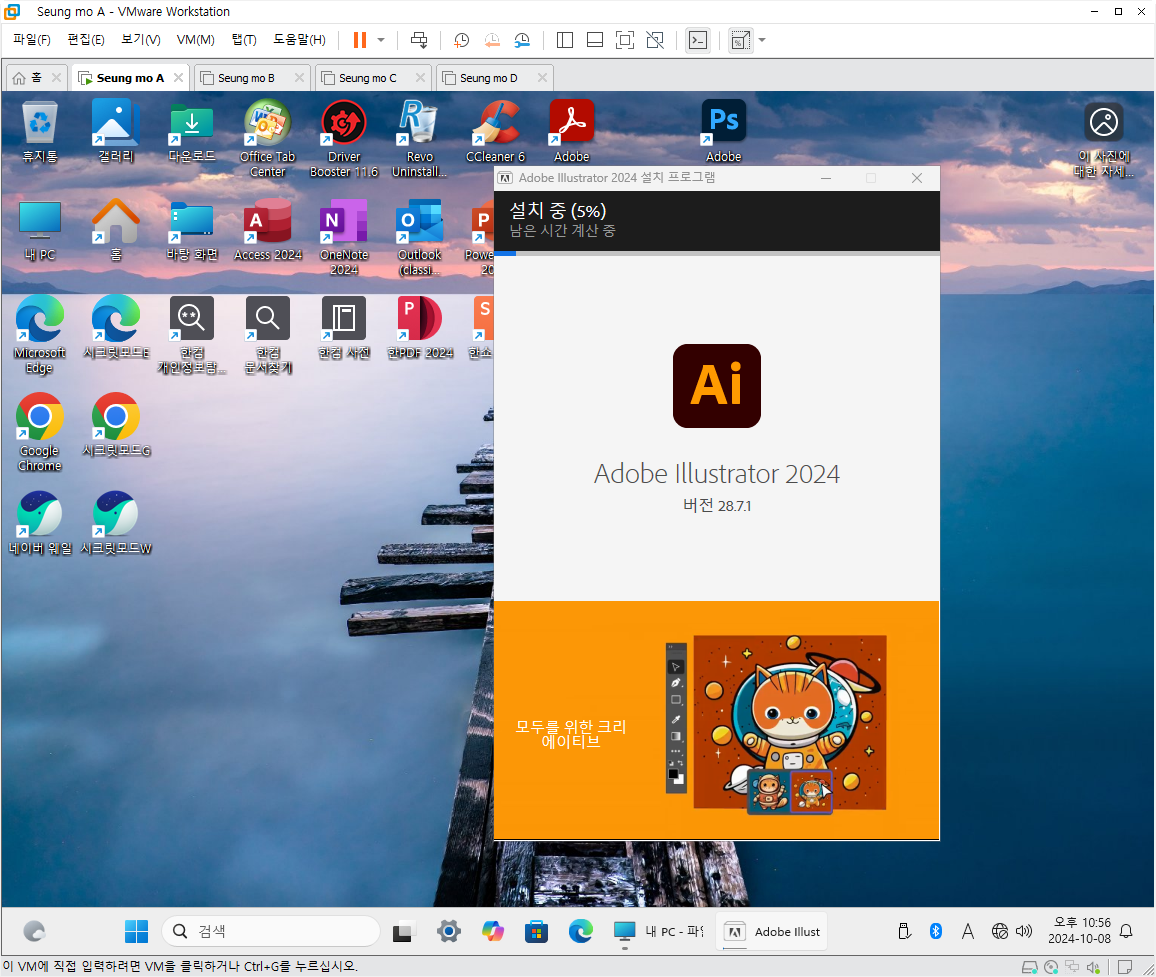
Task: Open the 다운로드 folder shortcut
Action: coord(192,131)
